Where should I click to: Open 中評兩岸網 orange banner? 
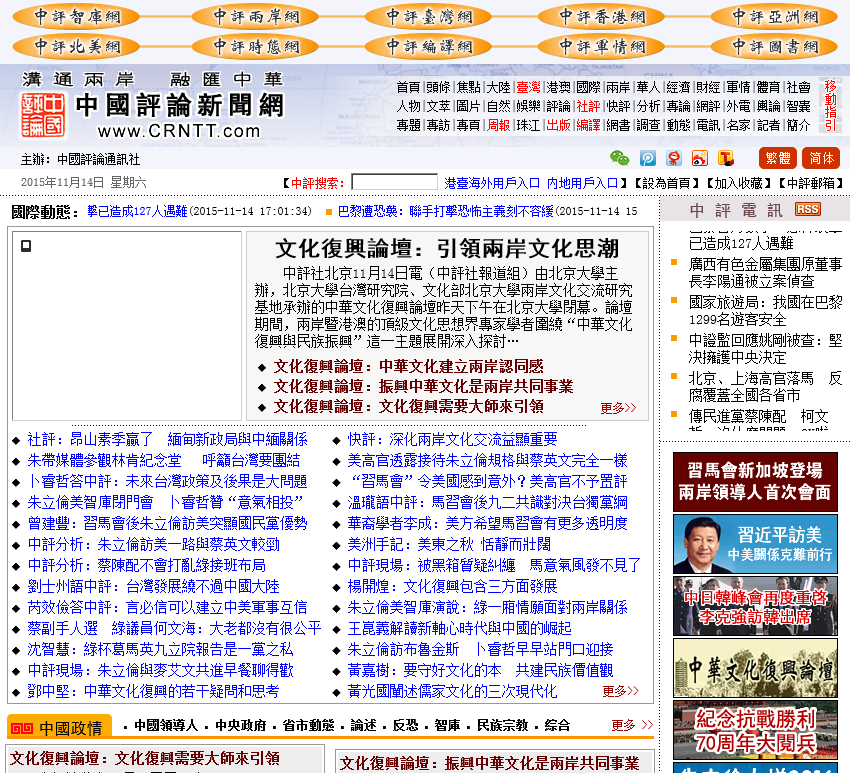click(x=255, y=17)
